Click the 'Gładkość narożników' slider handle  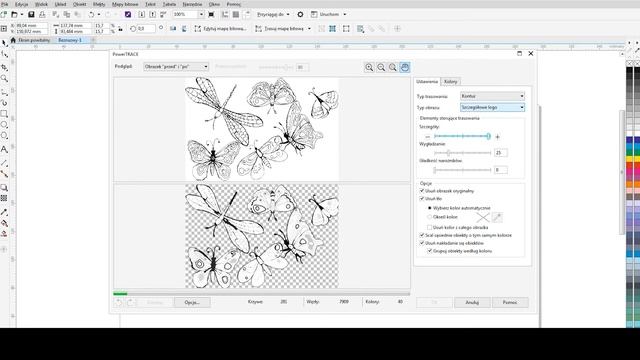435,170
